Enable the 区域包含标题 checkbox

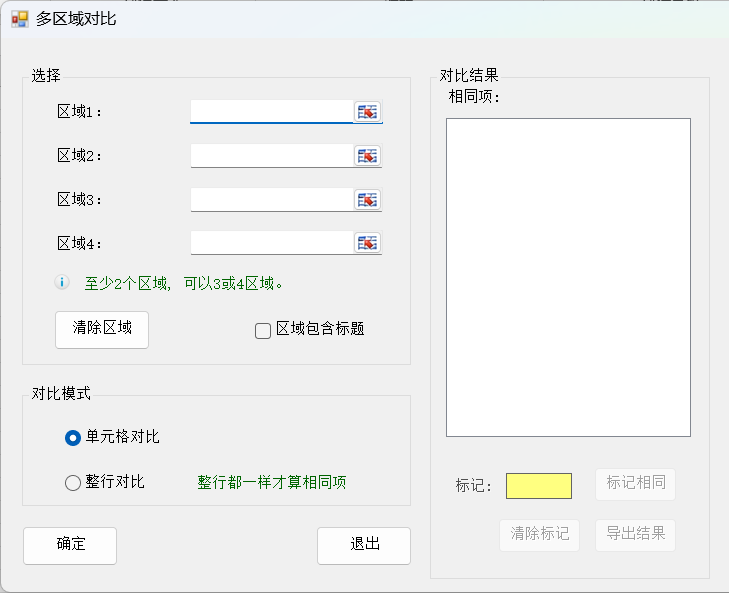(263, 331)
